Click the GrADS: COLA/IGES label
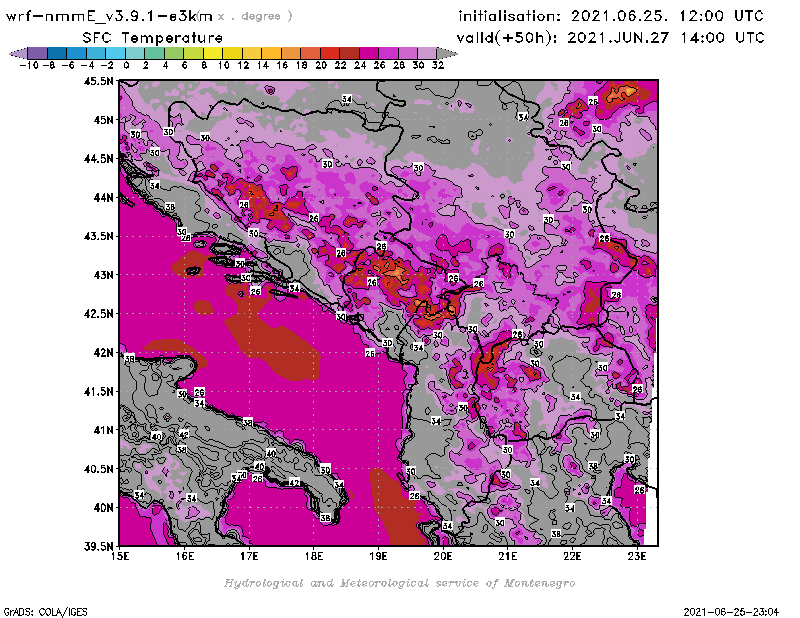The height and width of the screenshot is (618, 800). pos(35,610)
